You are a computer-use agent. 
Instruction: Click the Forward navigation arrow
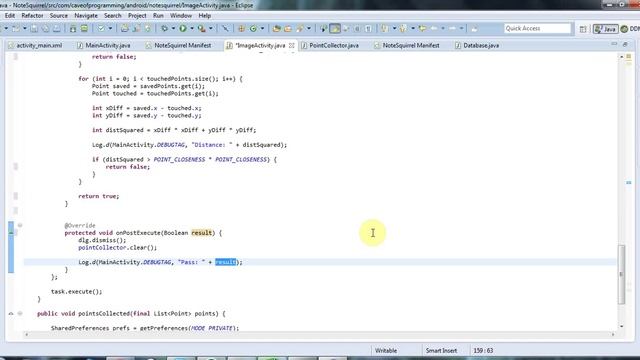tap(452, 29)
